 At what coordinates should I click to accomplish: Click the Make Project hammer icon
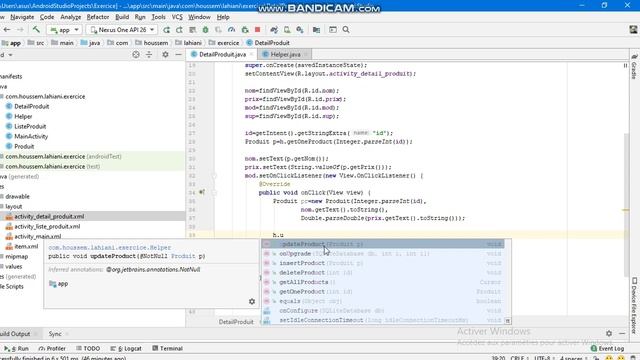tap(36, 30)
